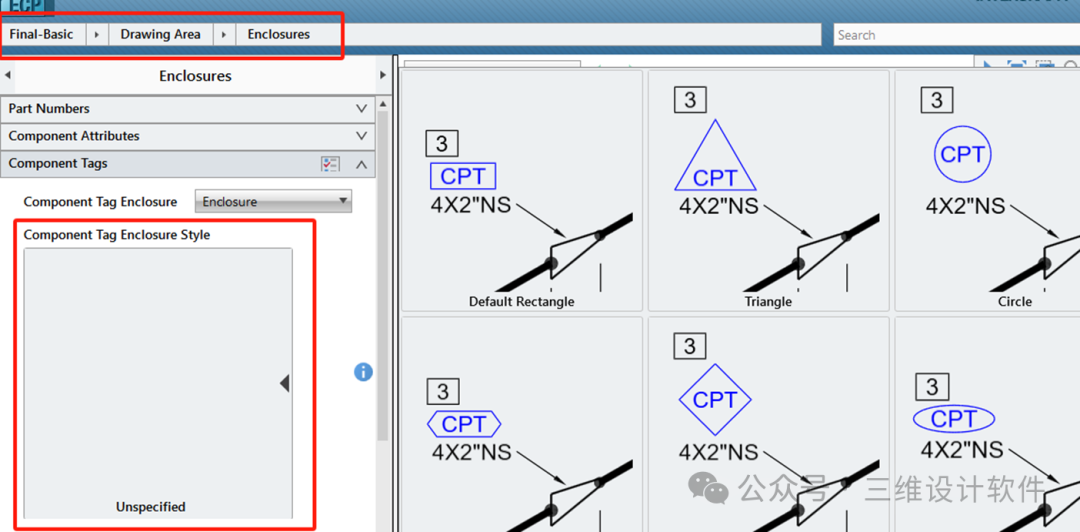1080x532 pixels.
Task: Collapse the Component Tags section chevron
Action: 361,164
